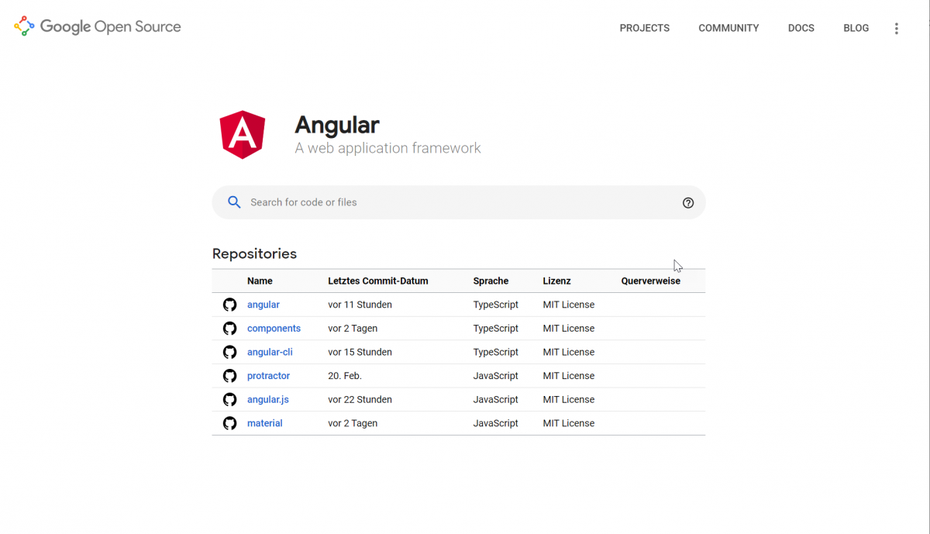Click 'JavaScript' in the material row
The width and height of the screenshot is (930, 534).
point(496,423)
